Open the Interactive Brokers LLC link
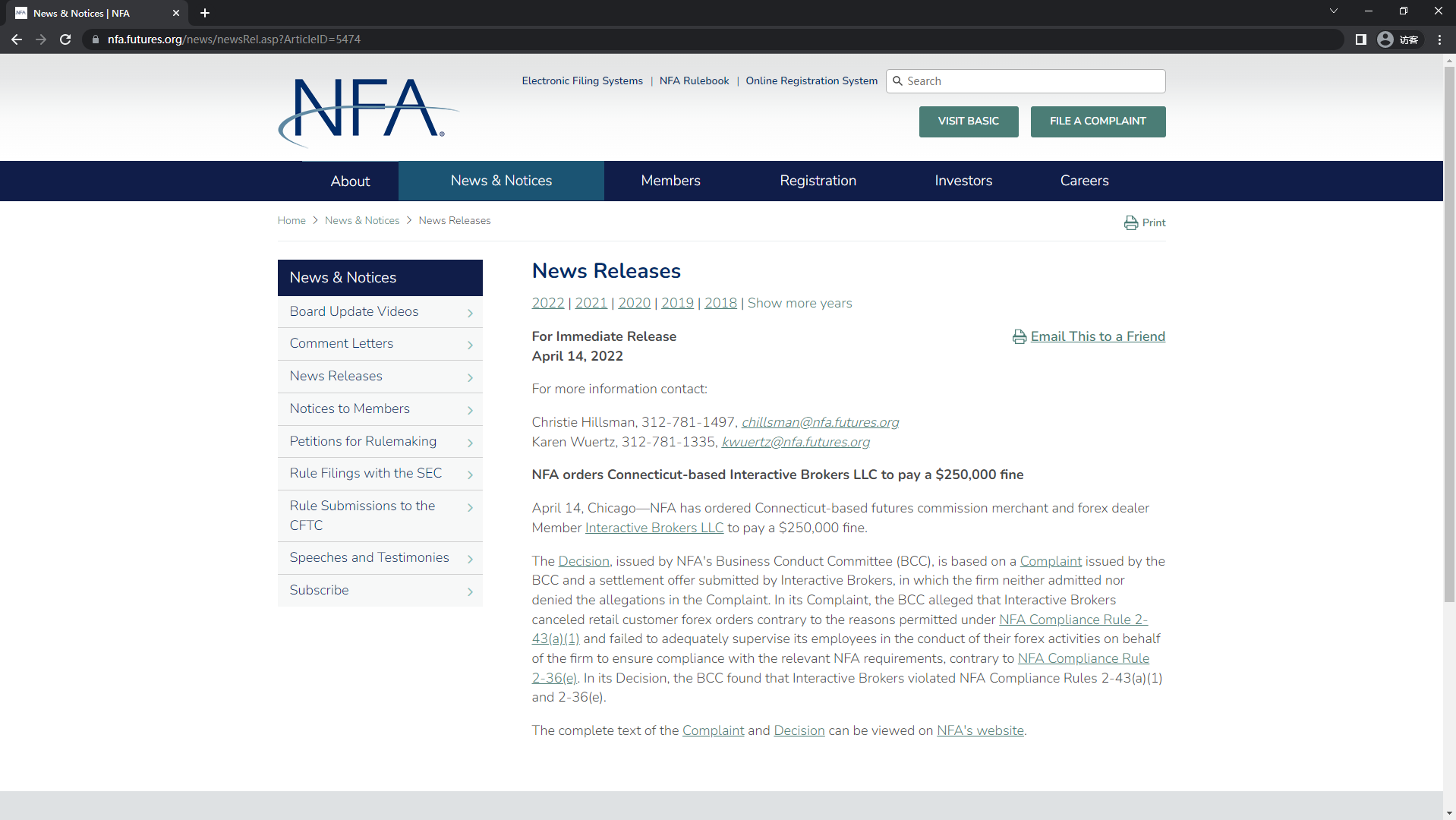Viewport: 1456px width, 820px height. tap(654, 528)
